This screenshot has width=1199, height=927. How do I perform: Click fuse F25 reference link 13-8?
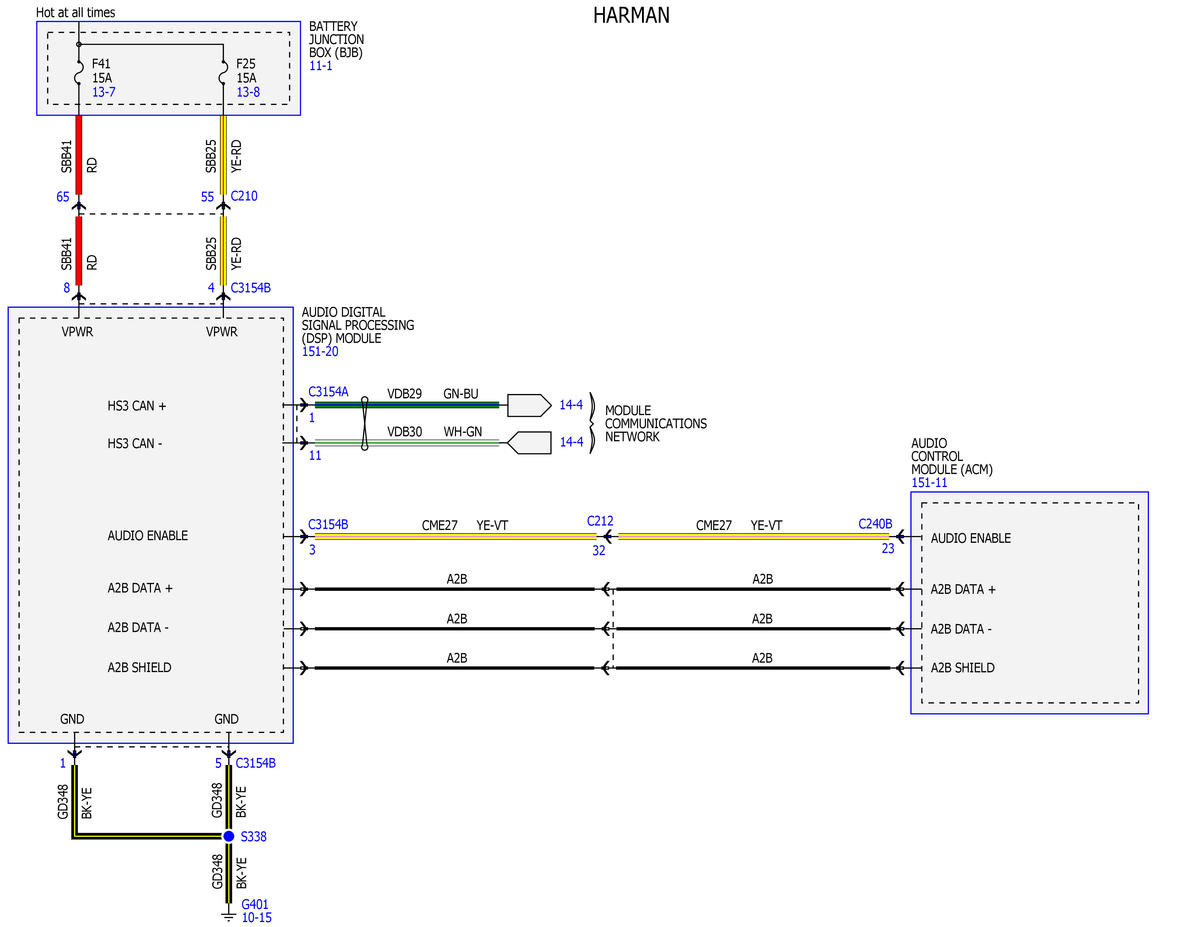click(x=248, y=92)
